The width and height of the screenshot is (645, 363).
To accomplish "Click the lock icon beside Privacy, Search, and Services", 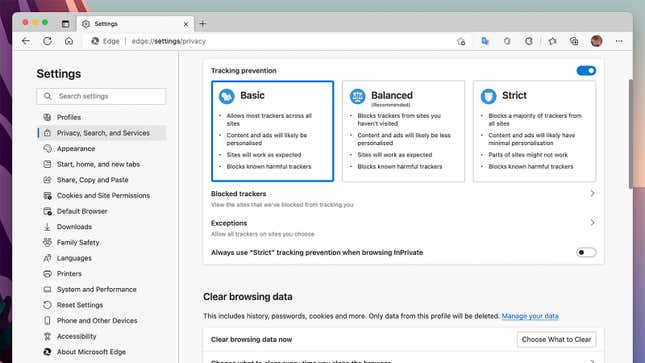I will [x=47, y=133].
